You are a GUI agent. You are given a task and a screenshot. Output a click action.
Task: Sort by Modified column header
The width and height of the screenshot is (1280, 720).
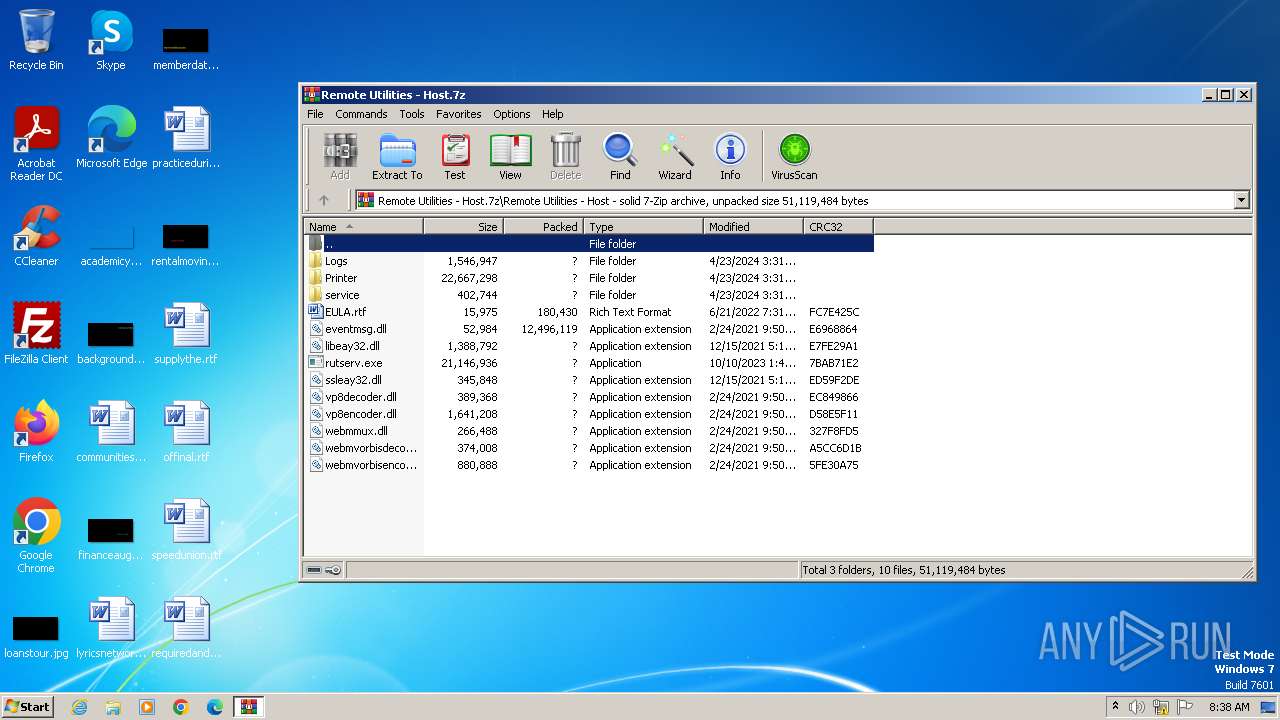pos(754,227)
